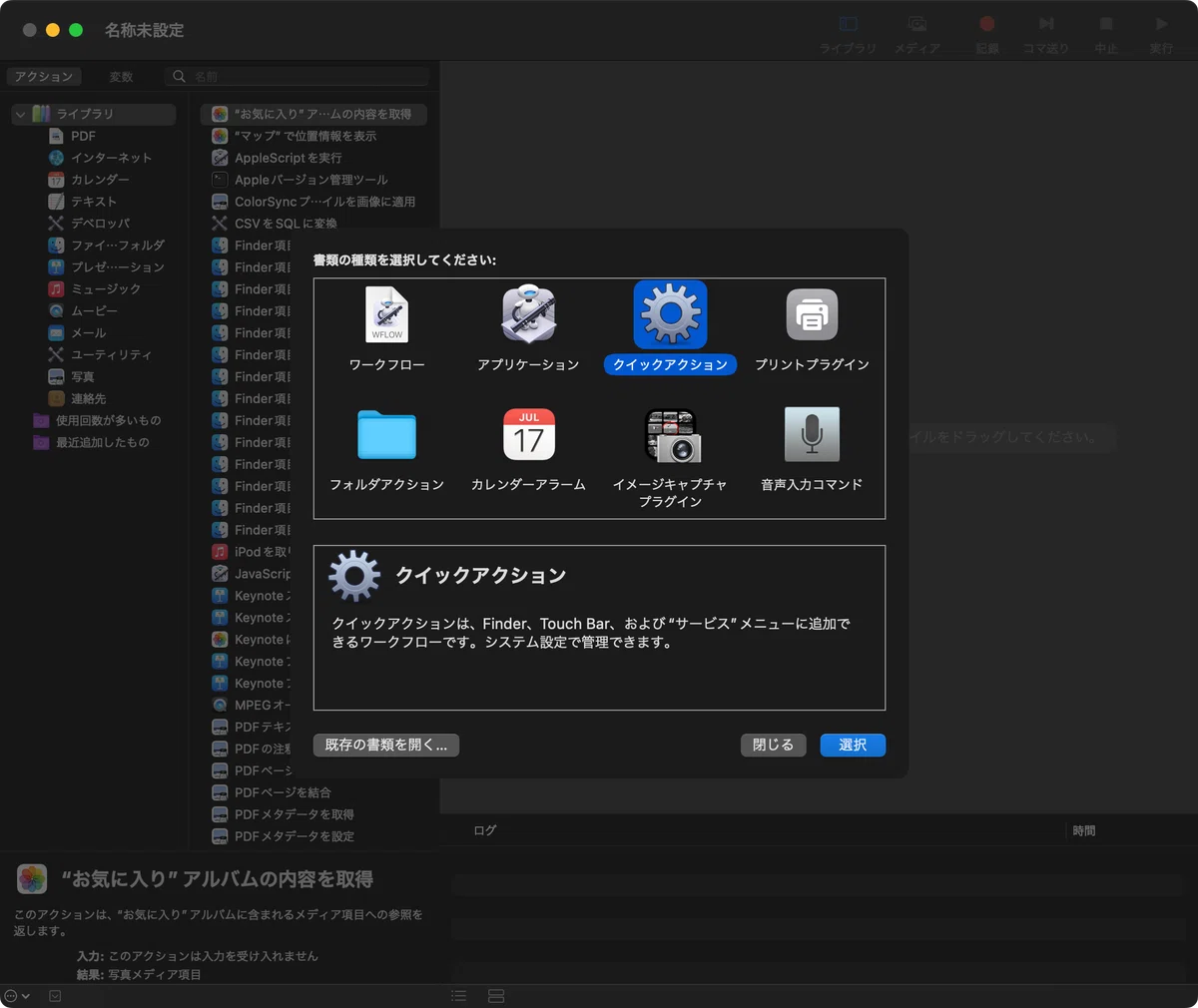
Task: Click the ログ column header
Action: click(x=485, y=830)
